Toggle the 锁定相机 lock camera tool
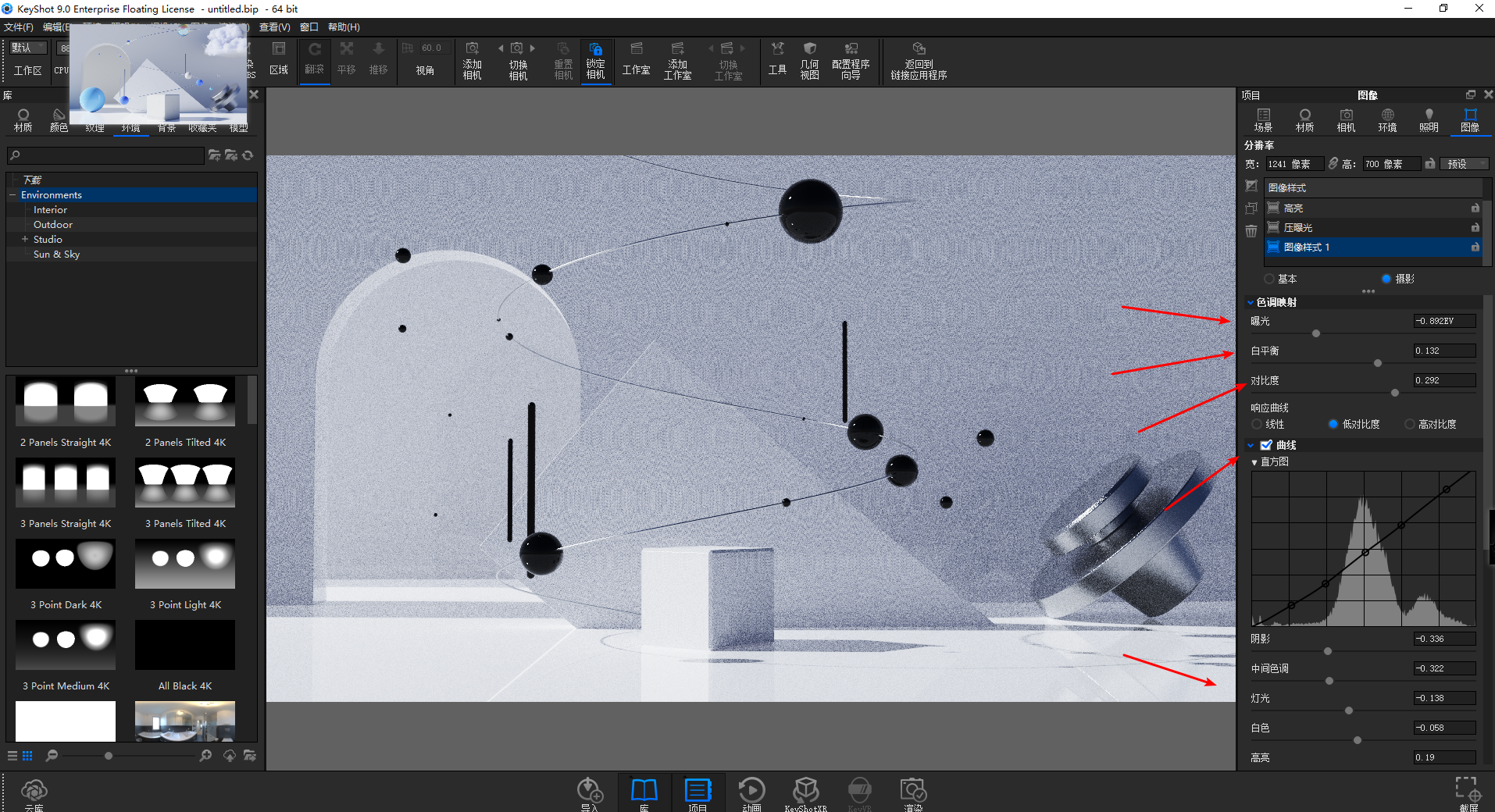This screenshot has height=812, width=1495. point(595,61)
